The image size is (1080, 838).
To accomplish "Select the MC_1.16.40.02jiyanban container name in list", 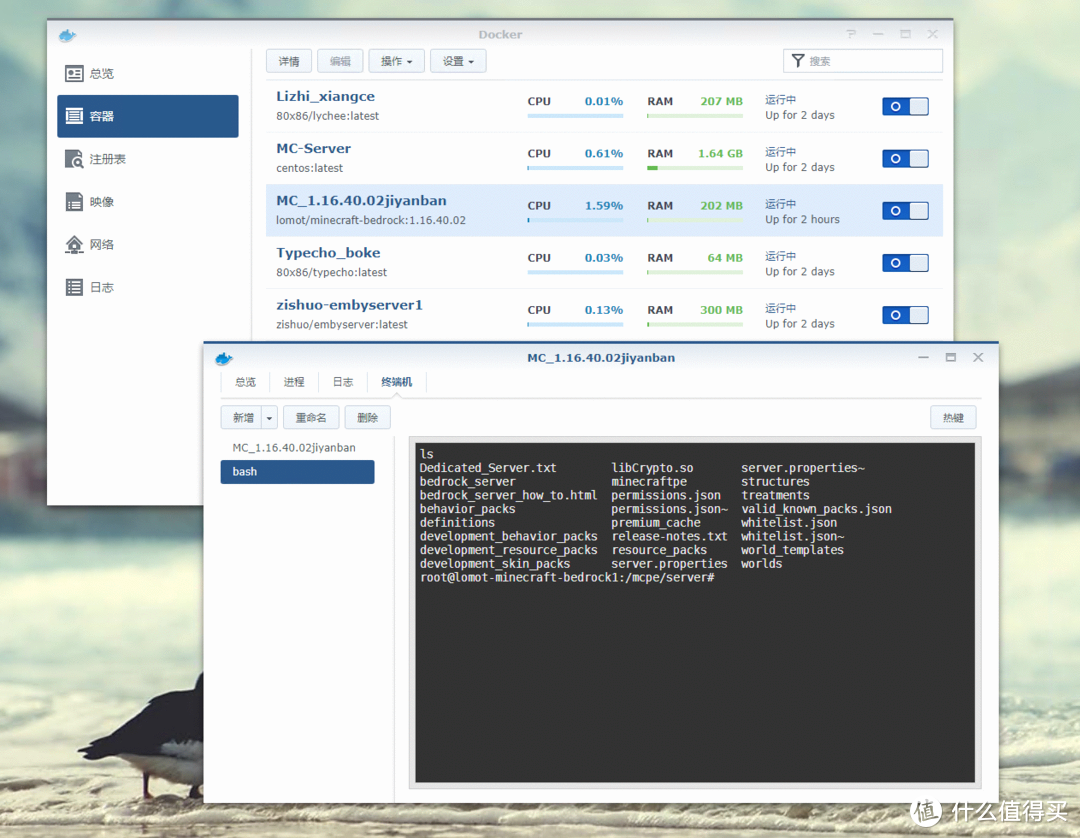I will 362,201.
